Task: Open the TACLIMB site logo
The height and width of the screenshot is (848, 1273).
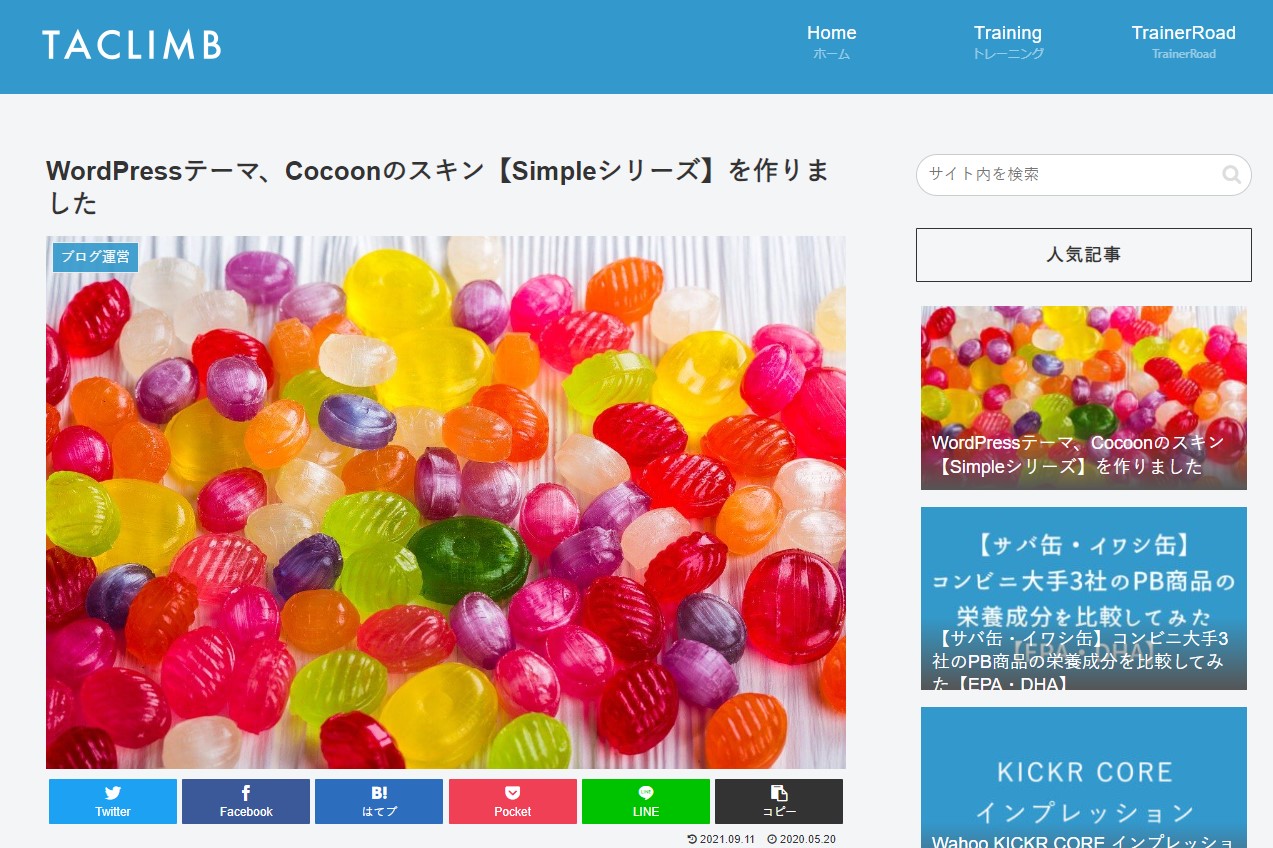Action: [x=131, y=45]
